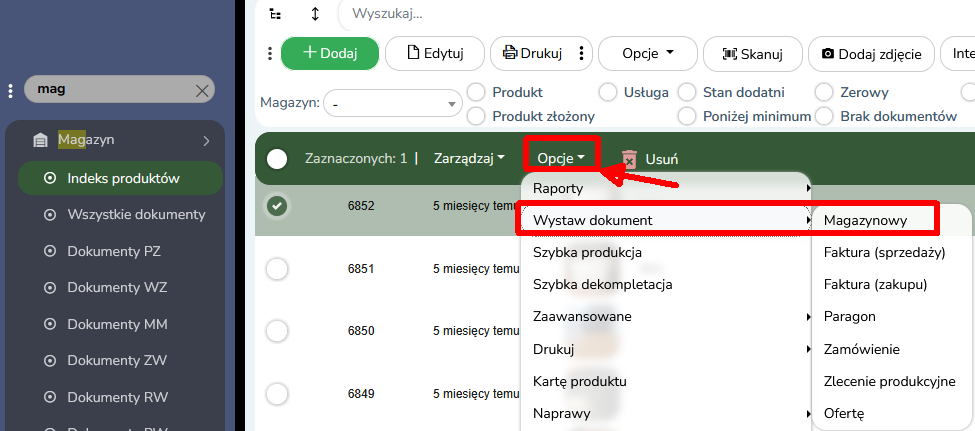Open Dokumenty PZ in sidebar
This screenshot has width=975, height=431.
tap(113, 250)
